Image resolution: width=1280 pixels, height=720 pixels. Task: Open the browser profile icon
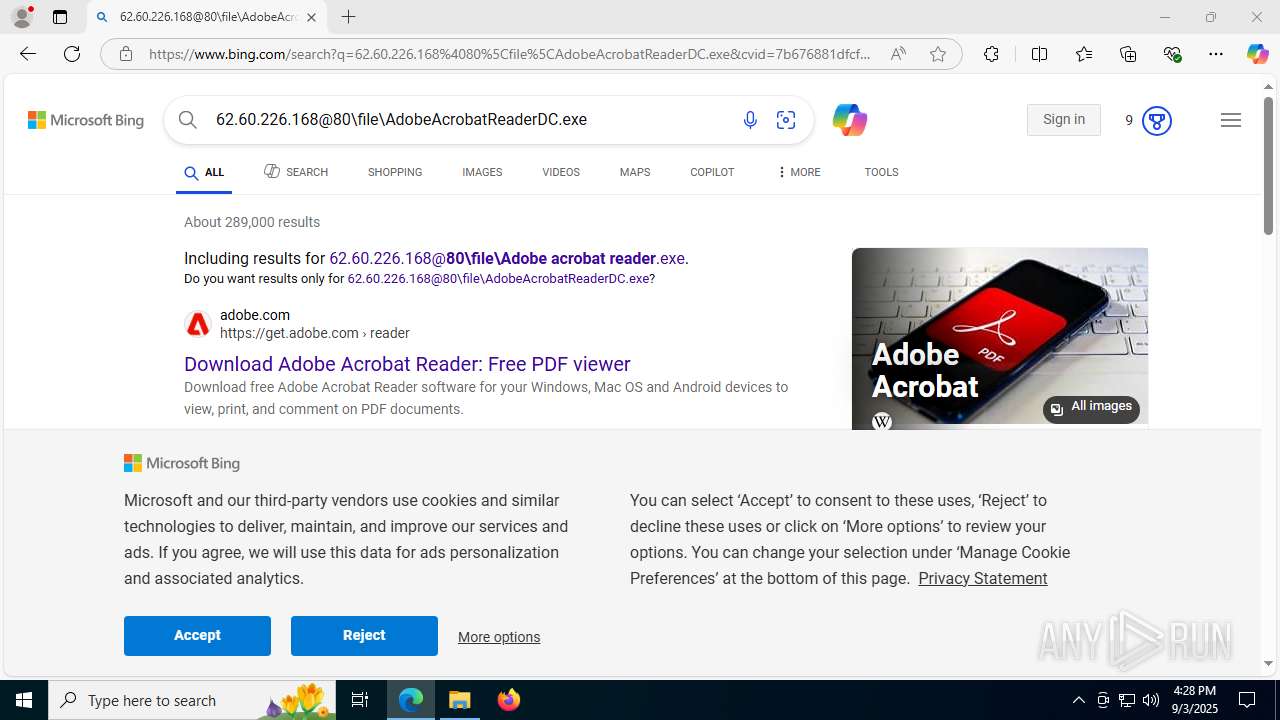[x=22, y=17]
